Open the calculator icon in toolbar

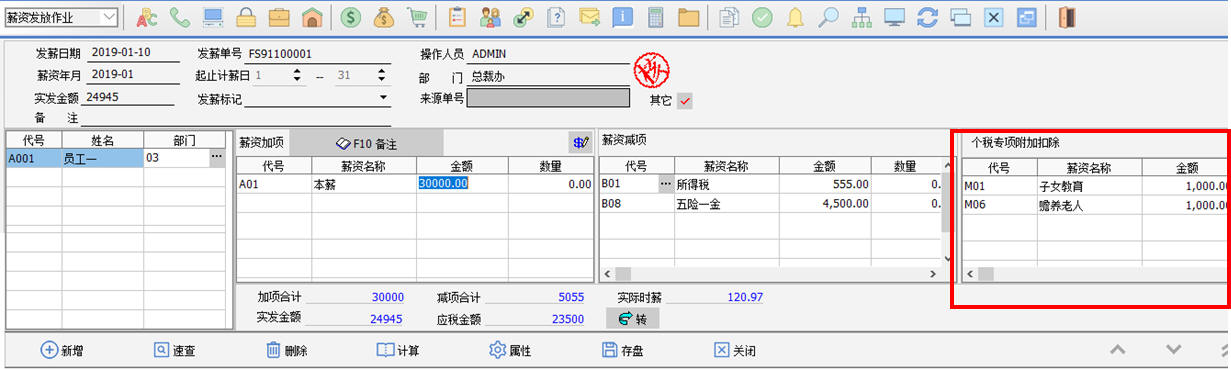(655, 17)
